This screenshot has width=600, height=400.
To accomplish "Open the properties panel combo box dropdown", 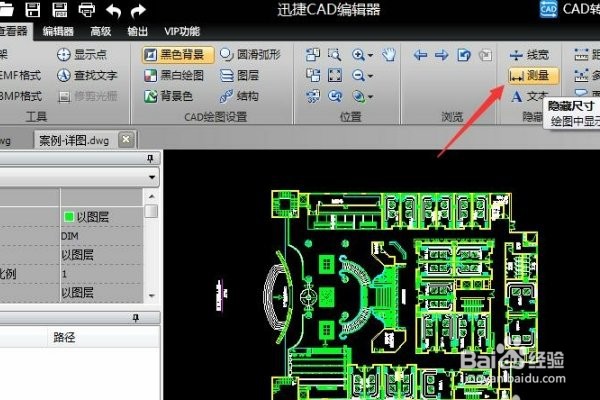I will (x=152, y=177).
